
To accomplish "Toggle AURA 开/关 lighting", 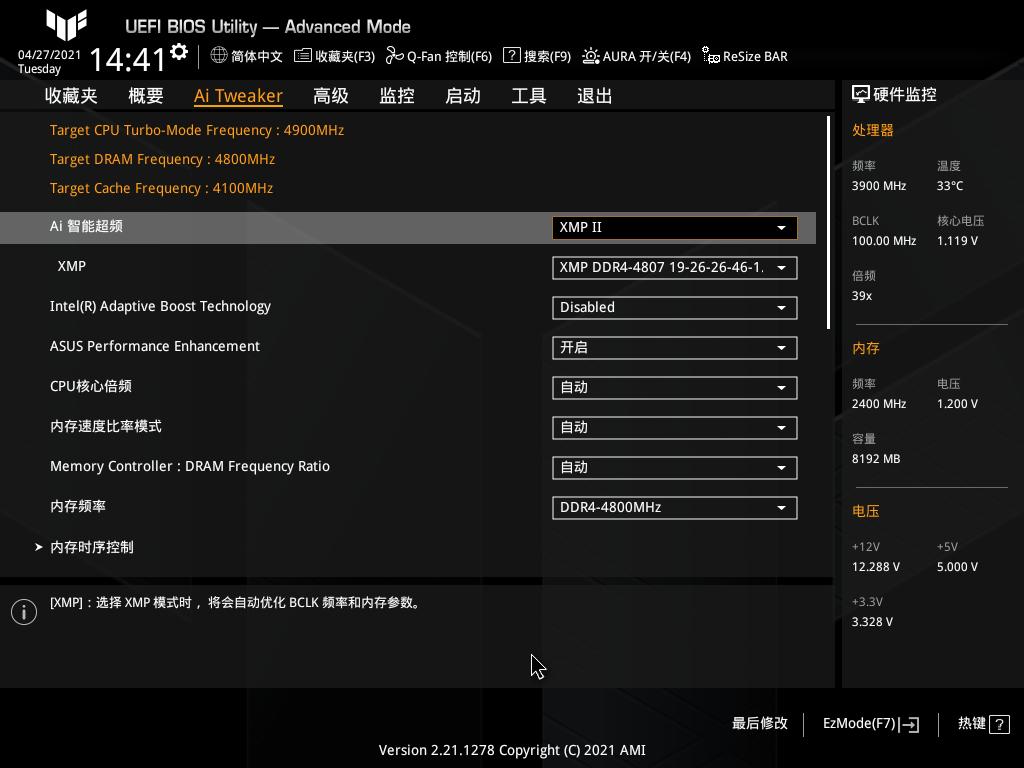I will pyautogui.click(x=636, y=57).
